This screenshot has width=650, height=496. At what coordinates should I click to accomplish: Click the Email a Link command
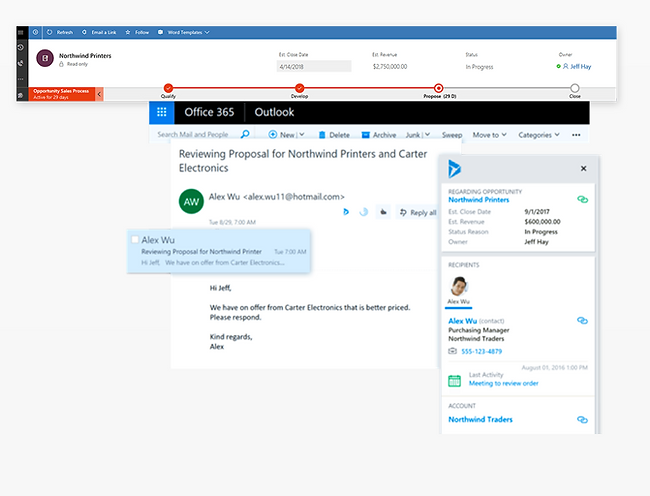click(x=99, y=32)
